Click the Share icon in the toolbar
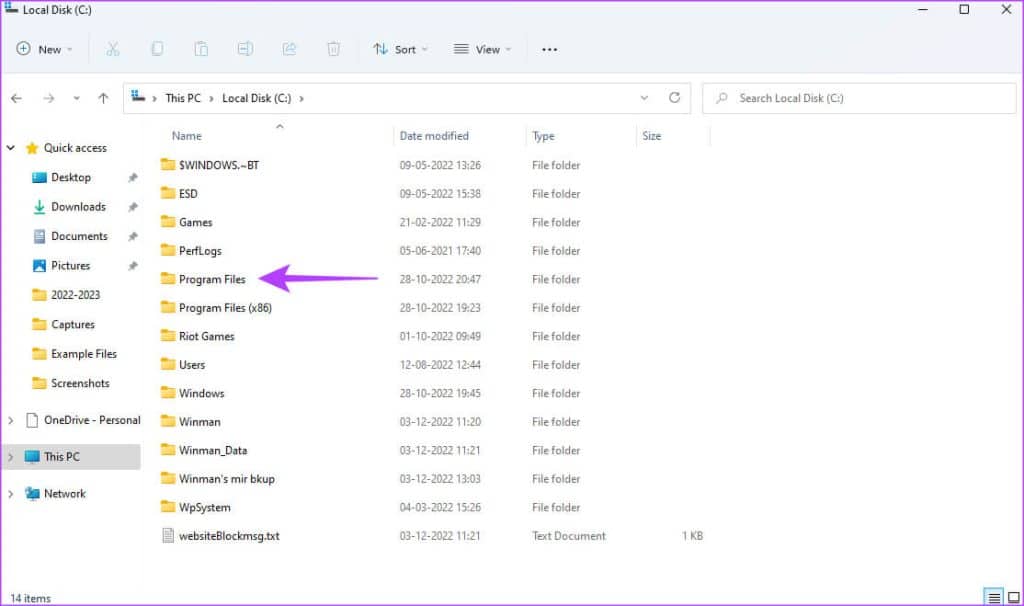 pos(289,49)
